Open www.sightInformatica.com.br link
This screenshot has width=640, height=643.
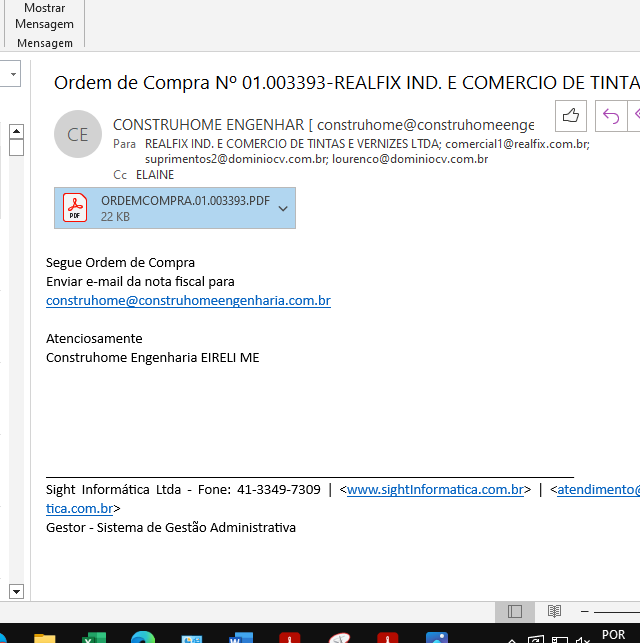tap(435, 489)
